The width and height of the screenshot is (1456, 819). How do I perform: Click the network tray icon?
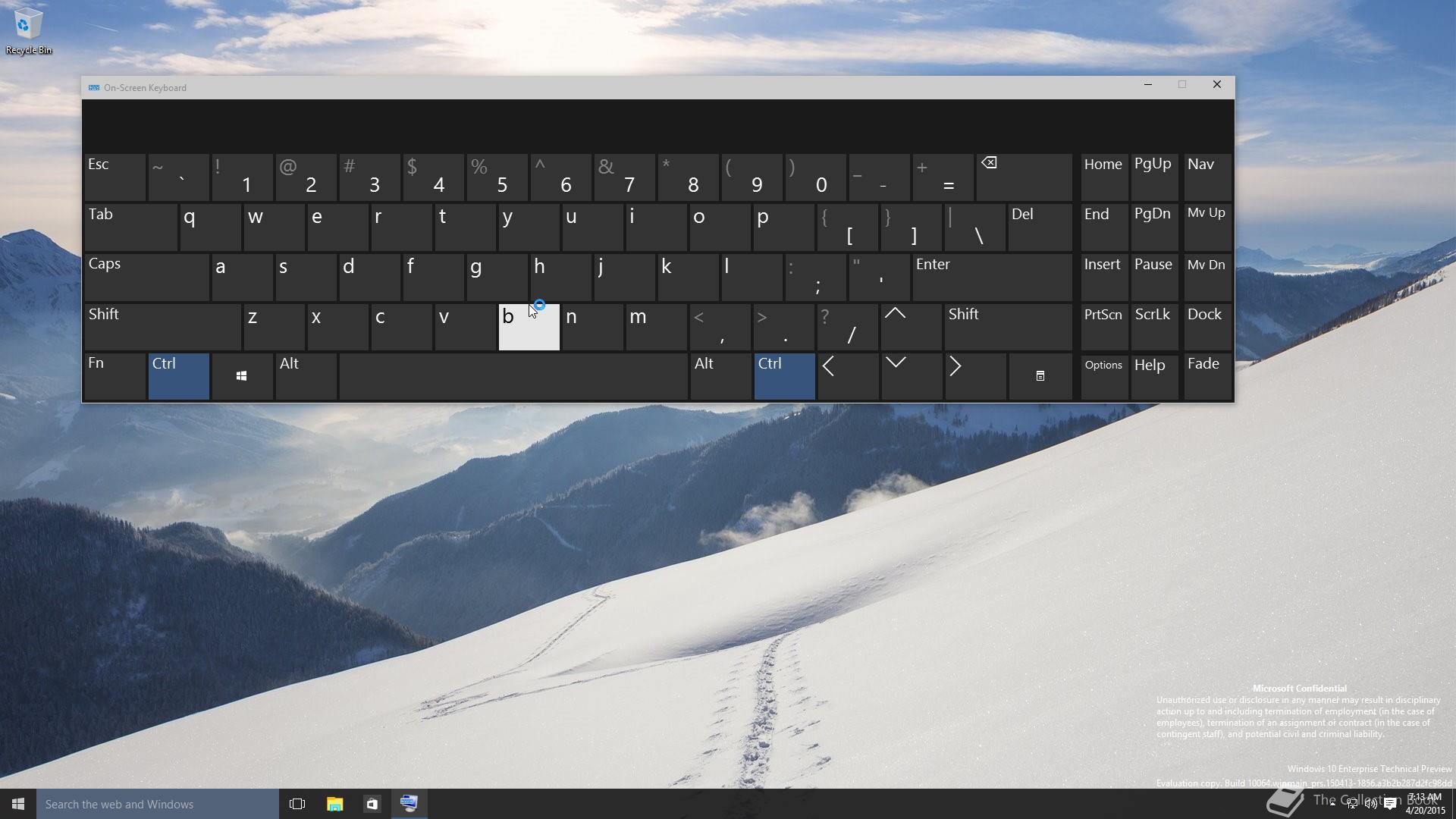click(x=1352, y=804)
